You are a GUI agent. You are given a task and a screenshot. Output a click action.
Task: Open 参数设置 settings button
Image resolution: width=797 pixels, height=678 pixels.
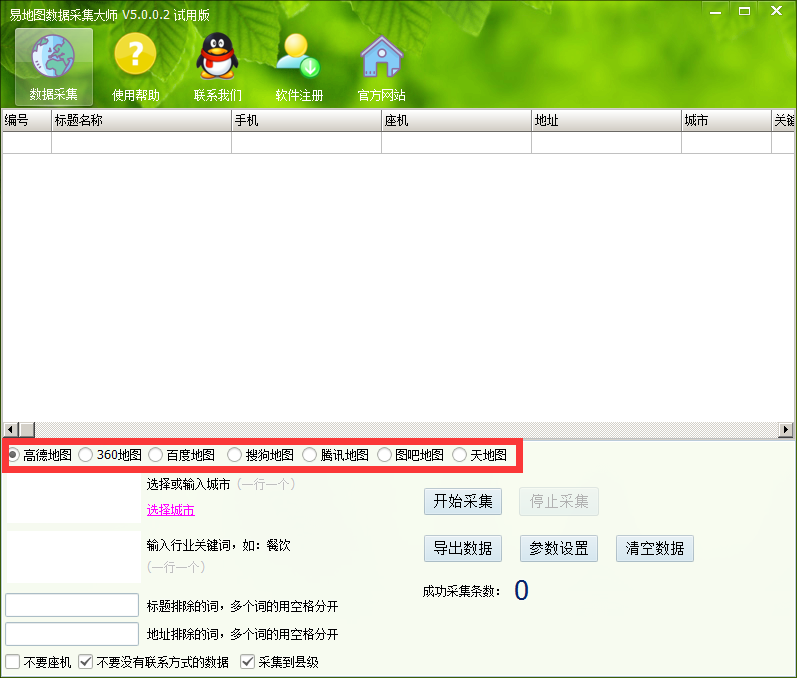coord(559,549)
